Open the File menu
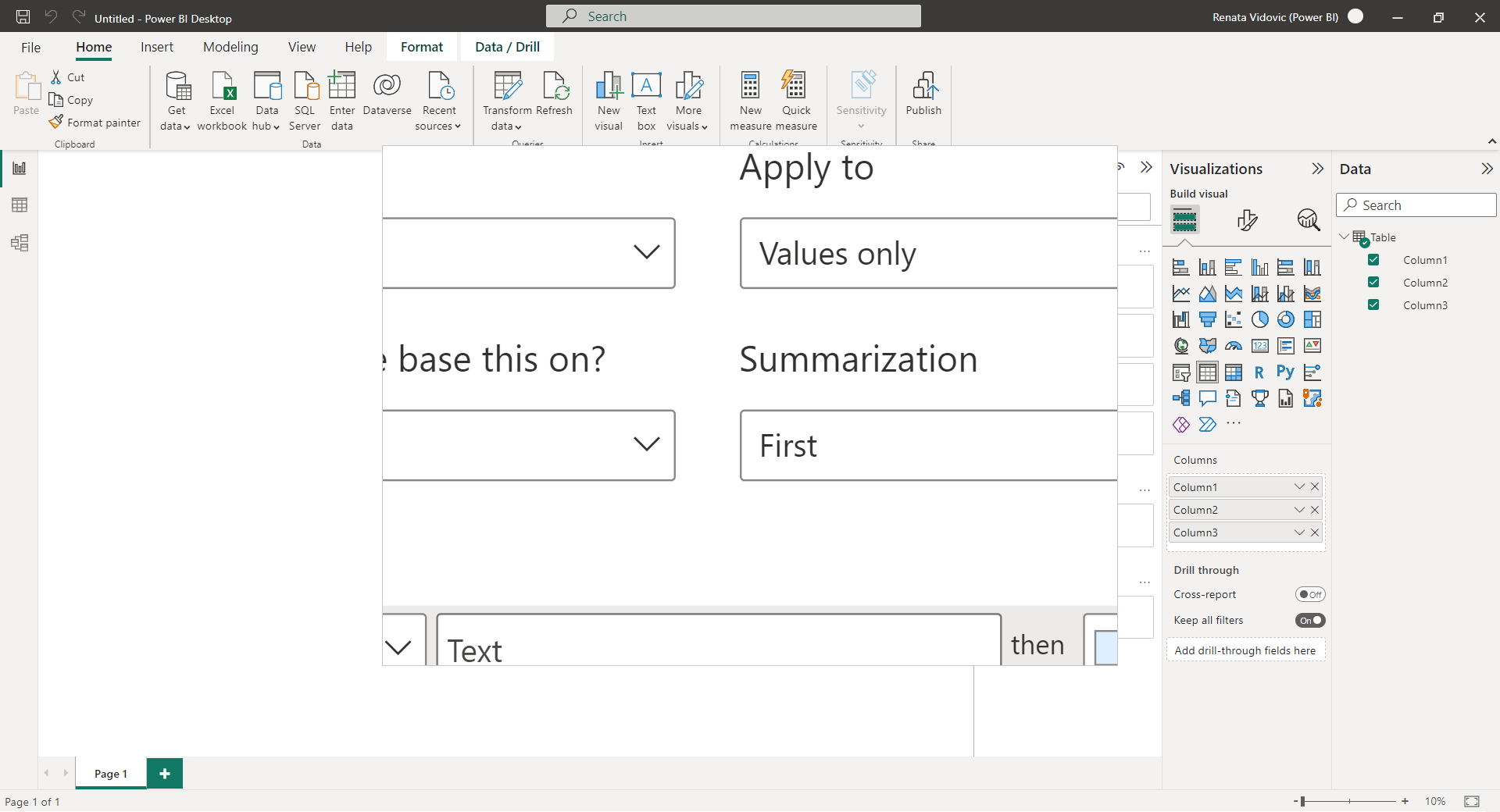The width and height of the screenshot is (1500, 812). click(30, 47)
